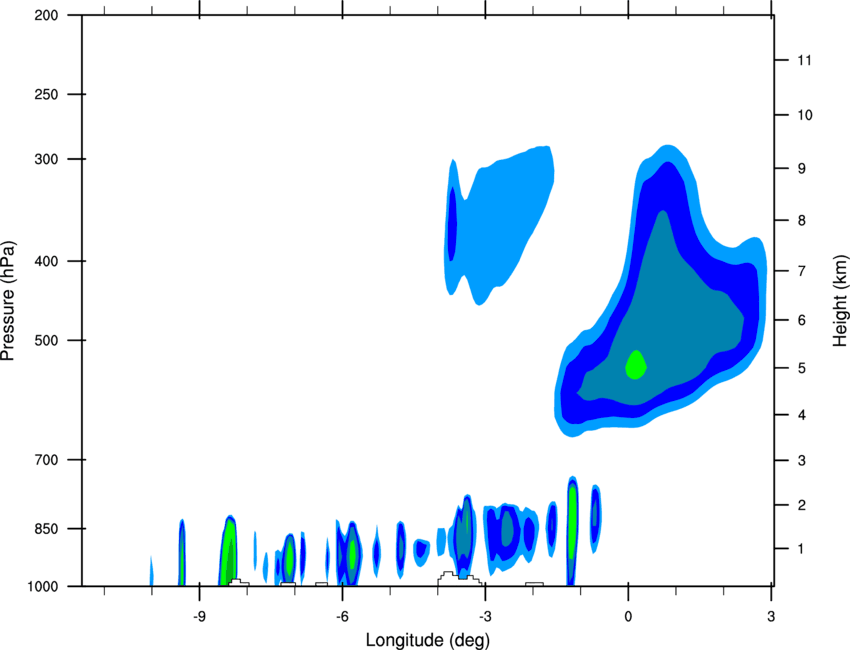Image resolution: width=850 pixels, height=650 pixels.
Task: Click the tall green column near longitude -1
Action: pos(572,523)
